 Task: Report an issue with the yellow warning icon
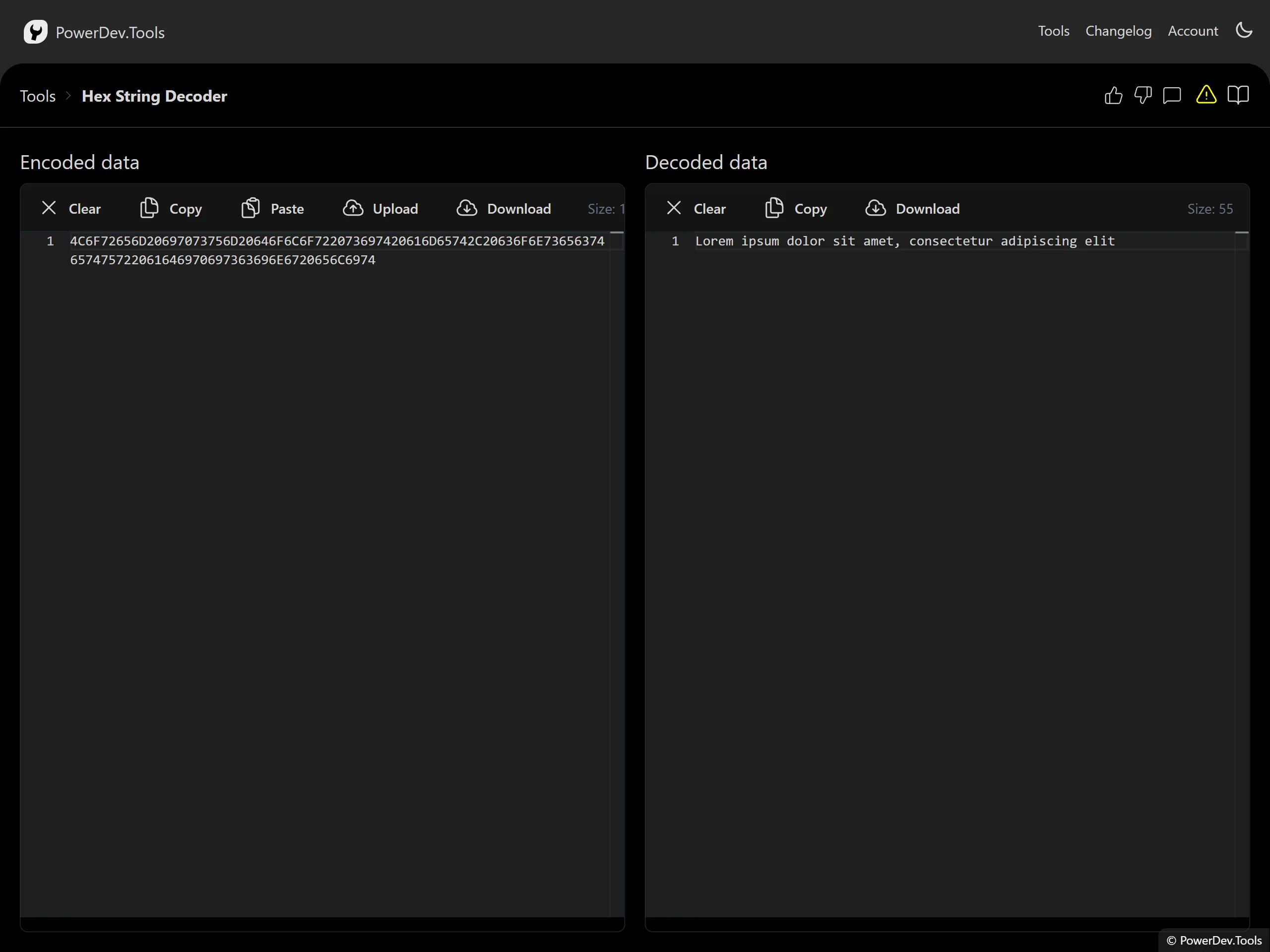pyautogui.click(x=1206, y=96)
